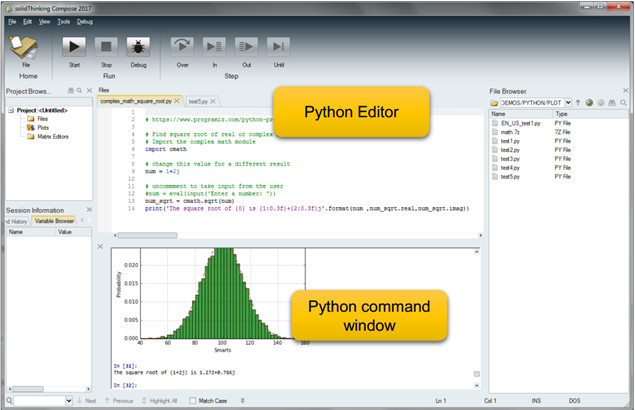This screenshot has height=410, width=635.
Task: Open the find search box dropdown
Action: tap(67, 400)
